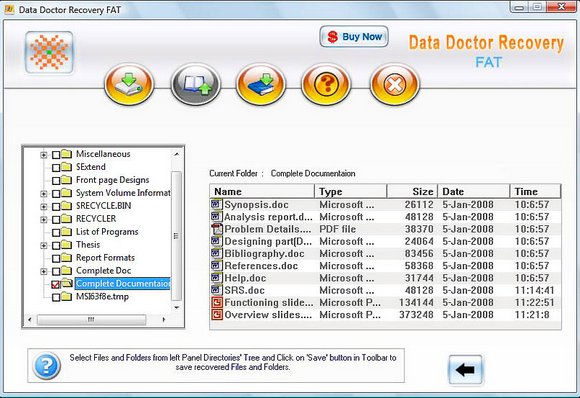Check the Miscellaneous folder checkbox
The width and height of the screenshot is (580, 398).
pyautogui.click(x=56, y=155)
